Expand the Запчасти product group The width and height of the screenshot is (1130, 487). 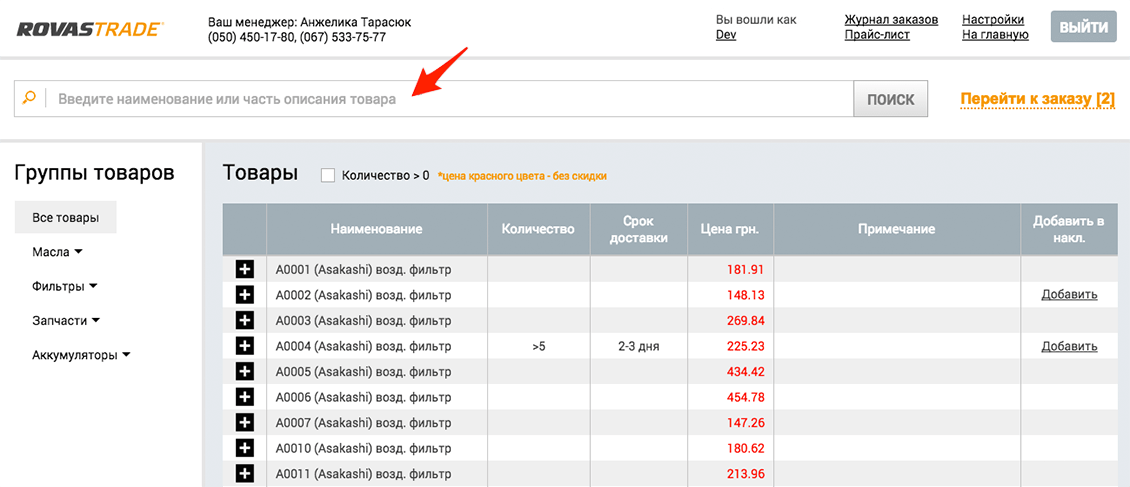coord(66,321)
